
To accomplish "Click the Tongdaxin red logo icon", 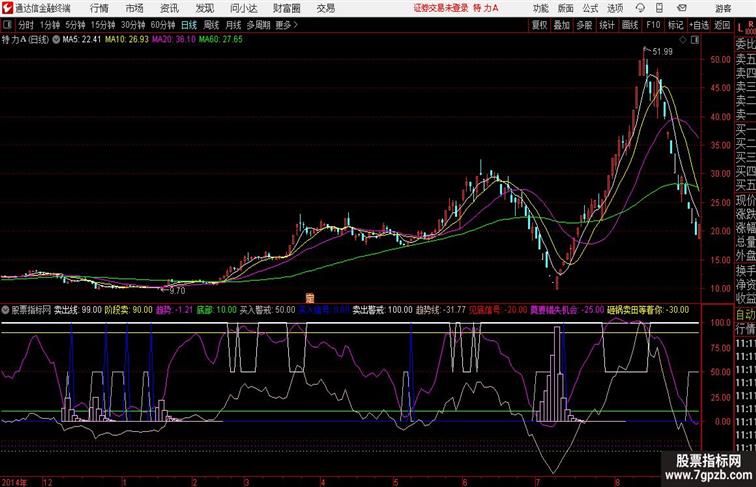I will coord(7,8).
